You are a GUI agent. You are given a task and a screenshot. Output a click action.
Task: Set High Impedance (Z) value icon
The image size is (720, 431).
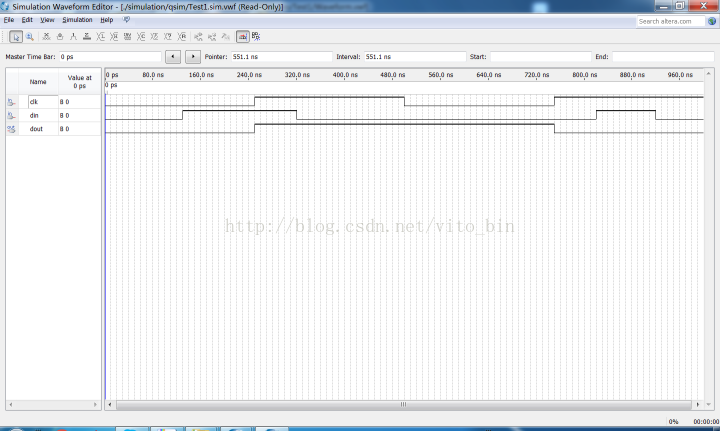coord(87,37)
